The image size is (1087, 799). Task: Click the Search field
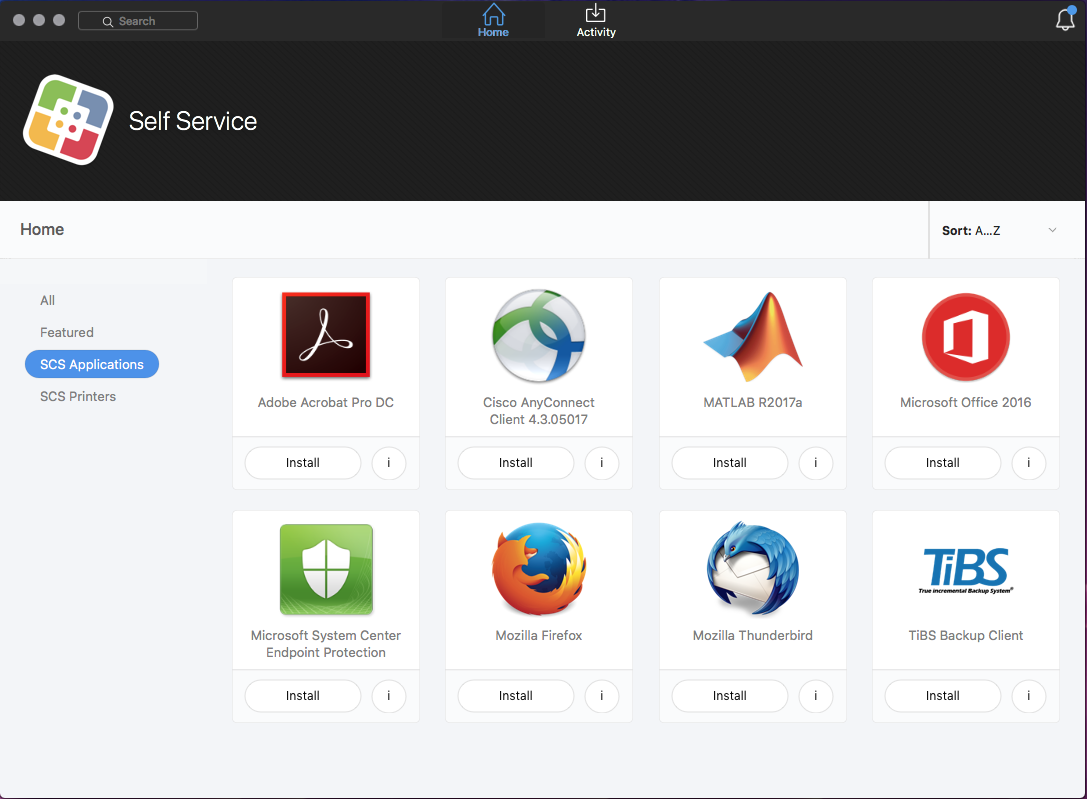point(138,21)
